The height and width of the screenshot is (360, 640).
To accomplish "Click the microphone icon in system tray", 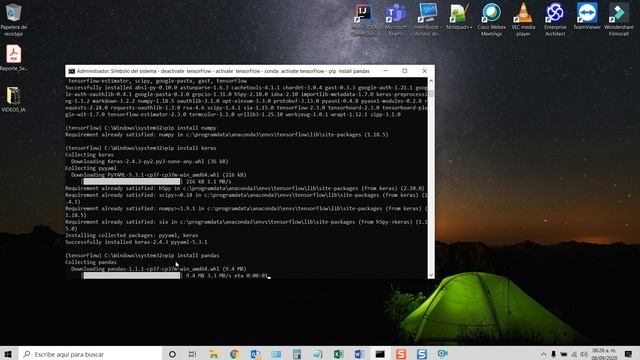I will pyautogui.click(x=553, y=354).
